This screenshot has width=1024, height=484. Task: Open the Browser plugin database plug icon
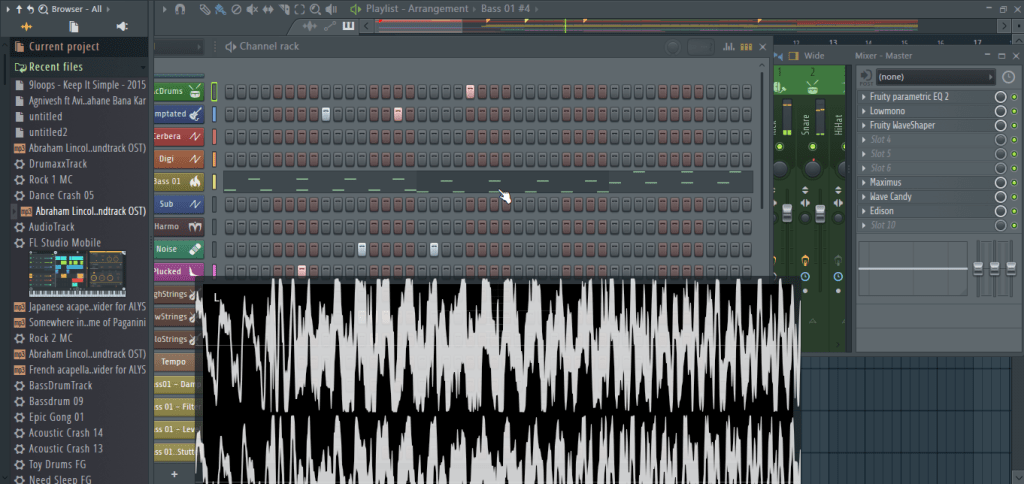[122, 26]
